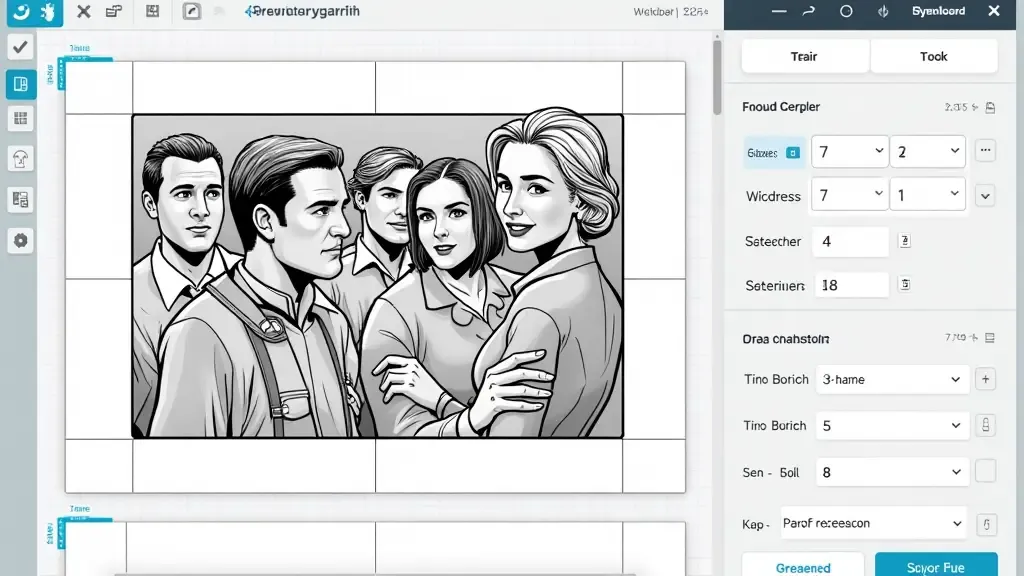Select the highlighted page layout sidebar icon

pyautogui.click(x=20, y=84)
